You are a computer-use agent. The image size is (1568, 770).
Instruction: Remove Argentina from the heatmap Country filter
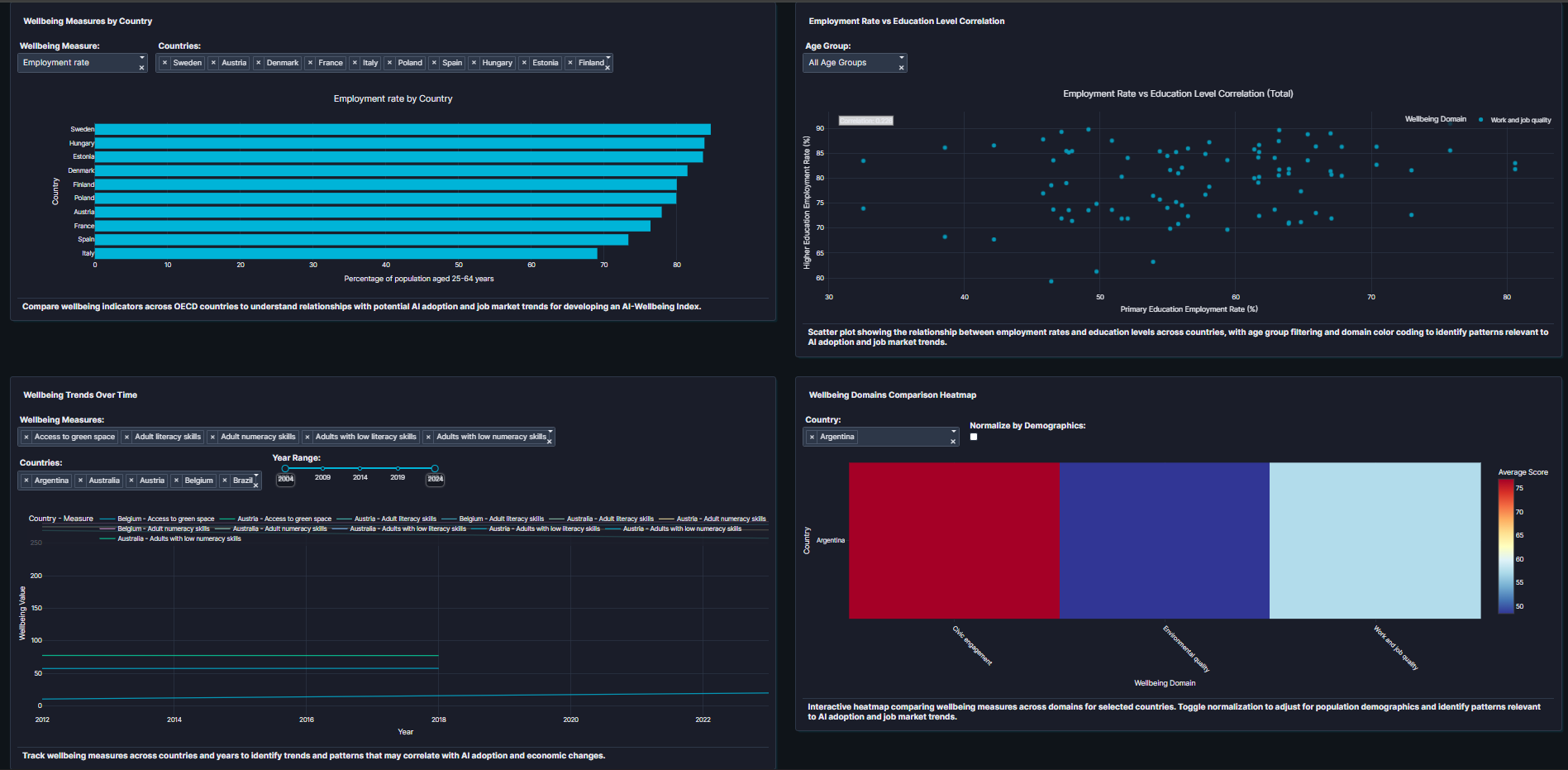[813, 436]
